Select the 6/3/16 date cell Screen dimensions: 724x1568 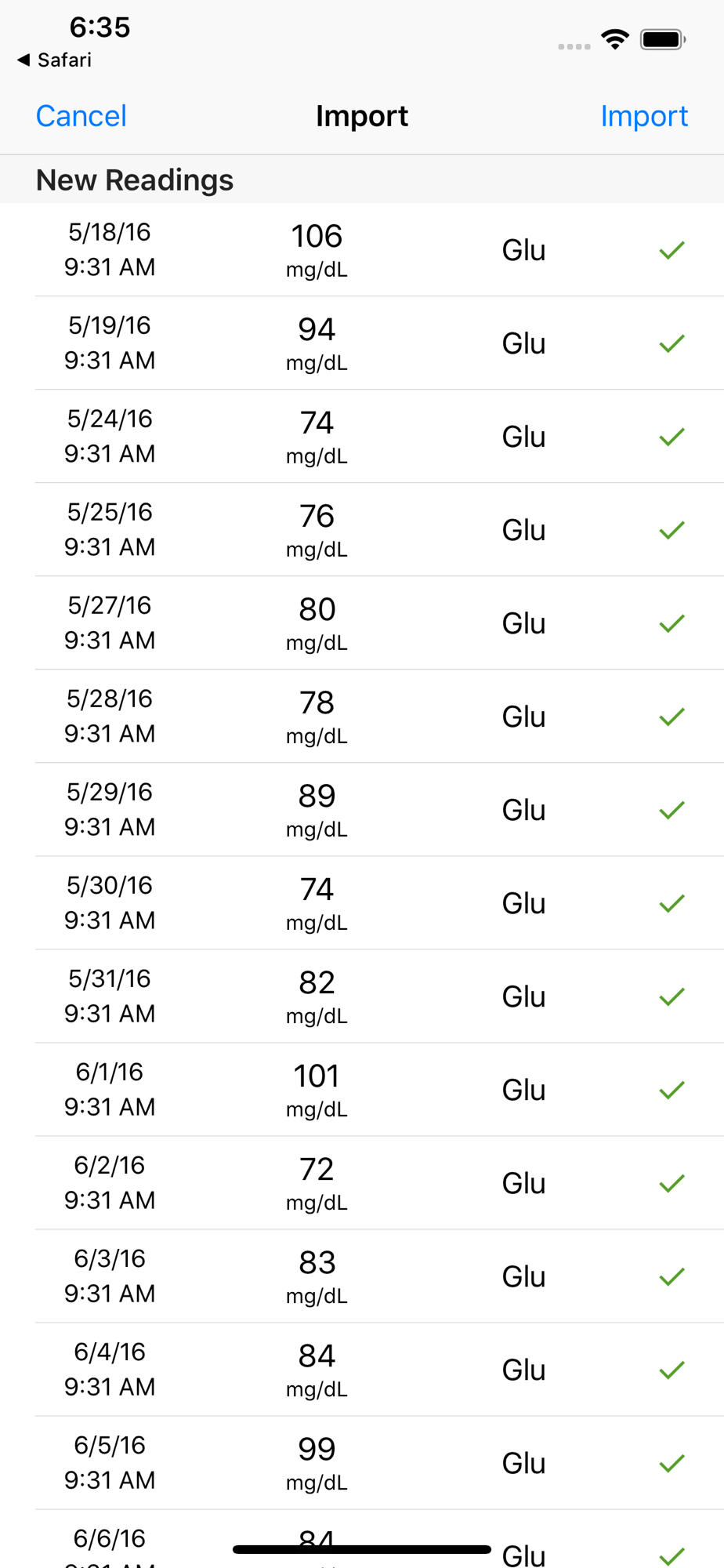(110, 1276)
